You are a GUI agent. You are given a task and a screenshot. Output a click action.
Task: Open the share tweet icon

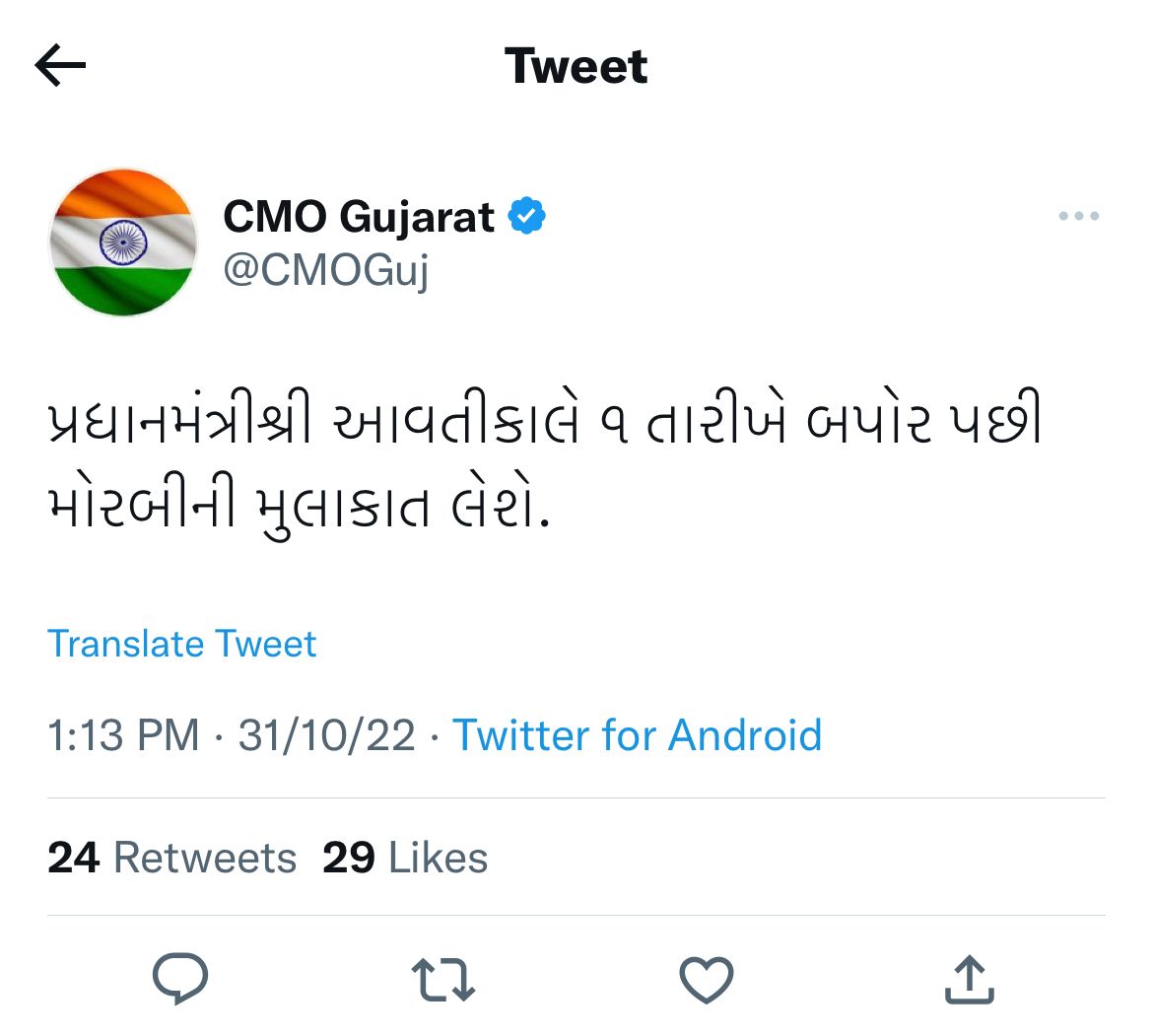pyautogui.click(x=969, y=981)
